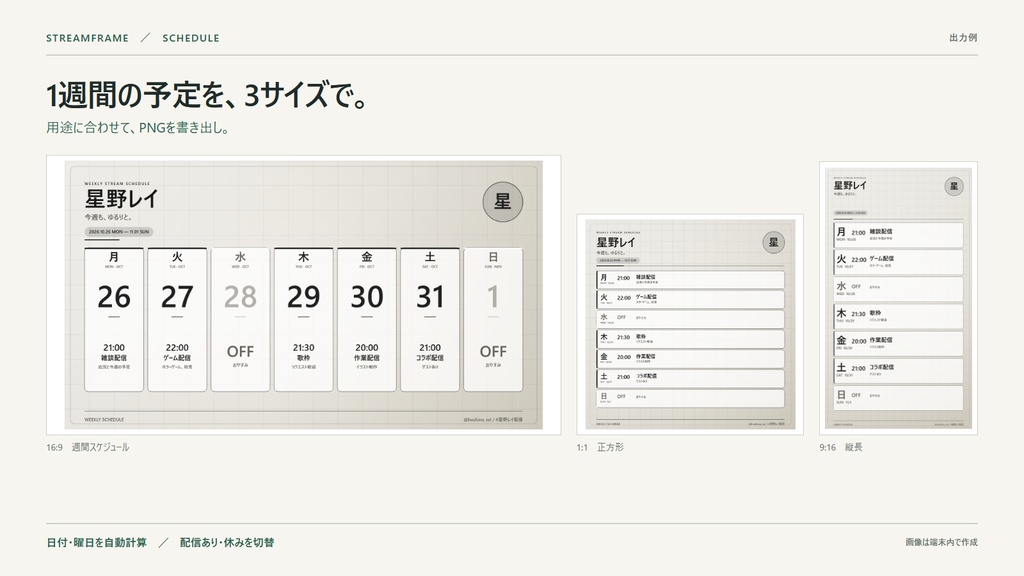Select the greyed 水 28 OFF day card
Screen dimensions: 1024x576
pyautogui.click(x=240, y=319)
